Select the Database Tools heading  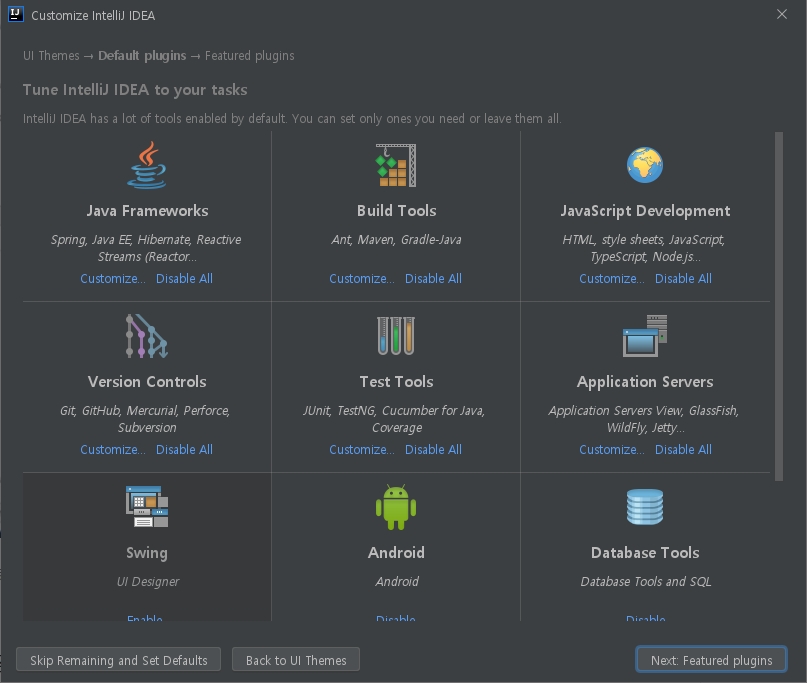click(645, 552)
